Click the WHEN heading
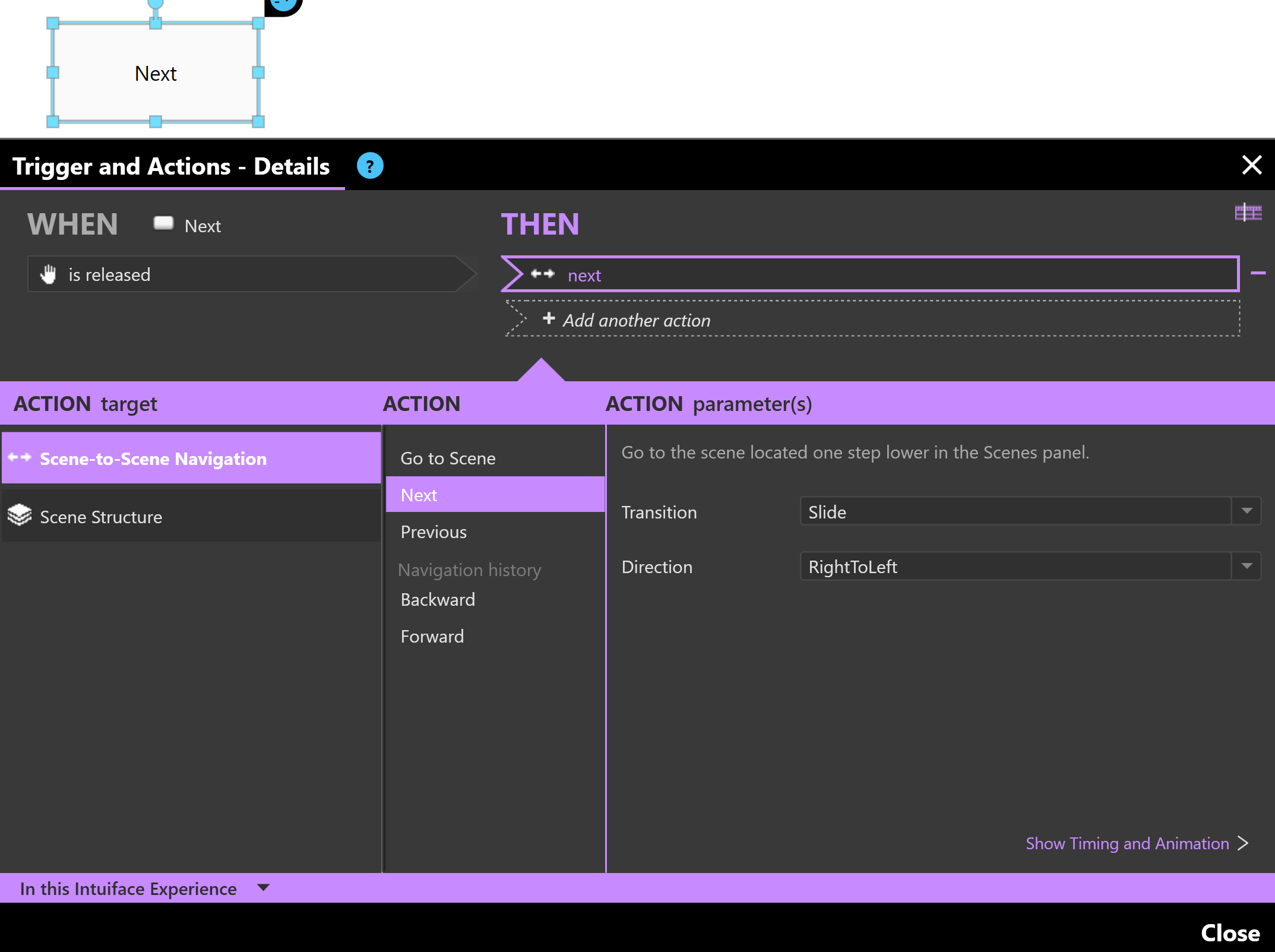Screen dimensions: 1275x952 click(x=72, y=224)
